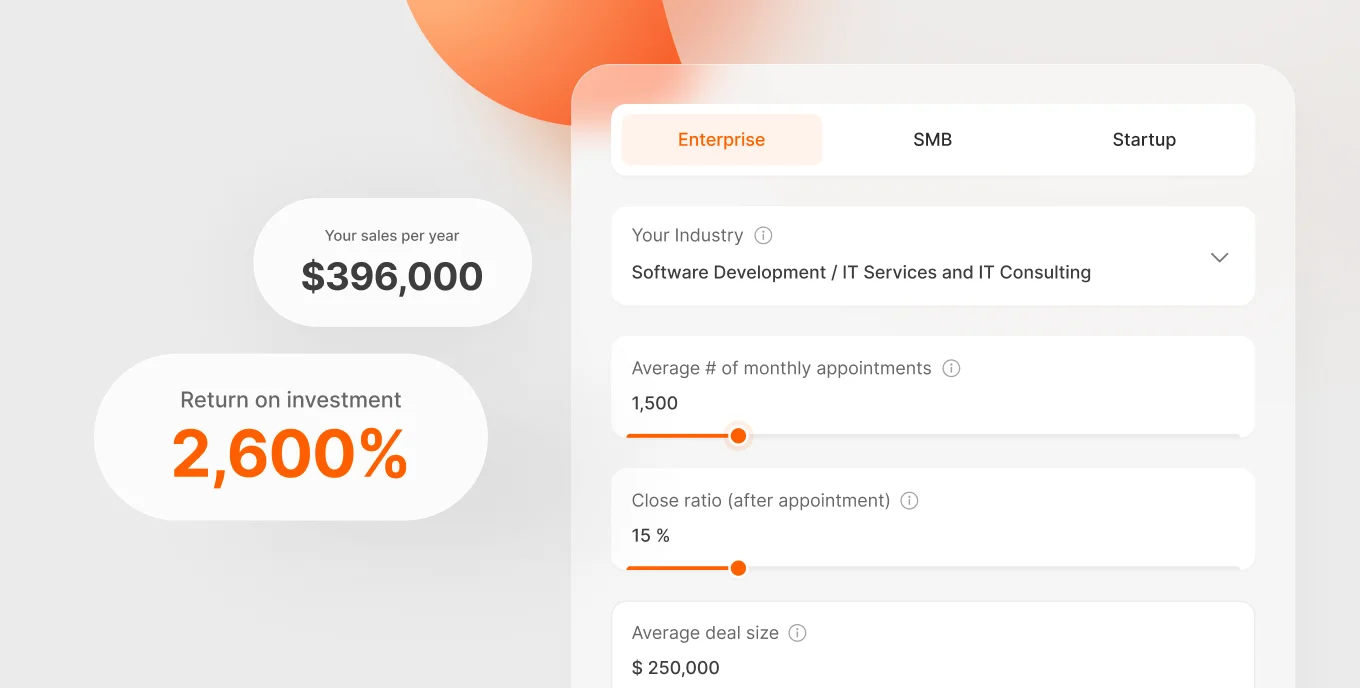This screenshot has height=688, width=1360.
Task: Click info icon beside monthly appointments label
Action: tap(951, 368)
